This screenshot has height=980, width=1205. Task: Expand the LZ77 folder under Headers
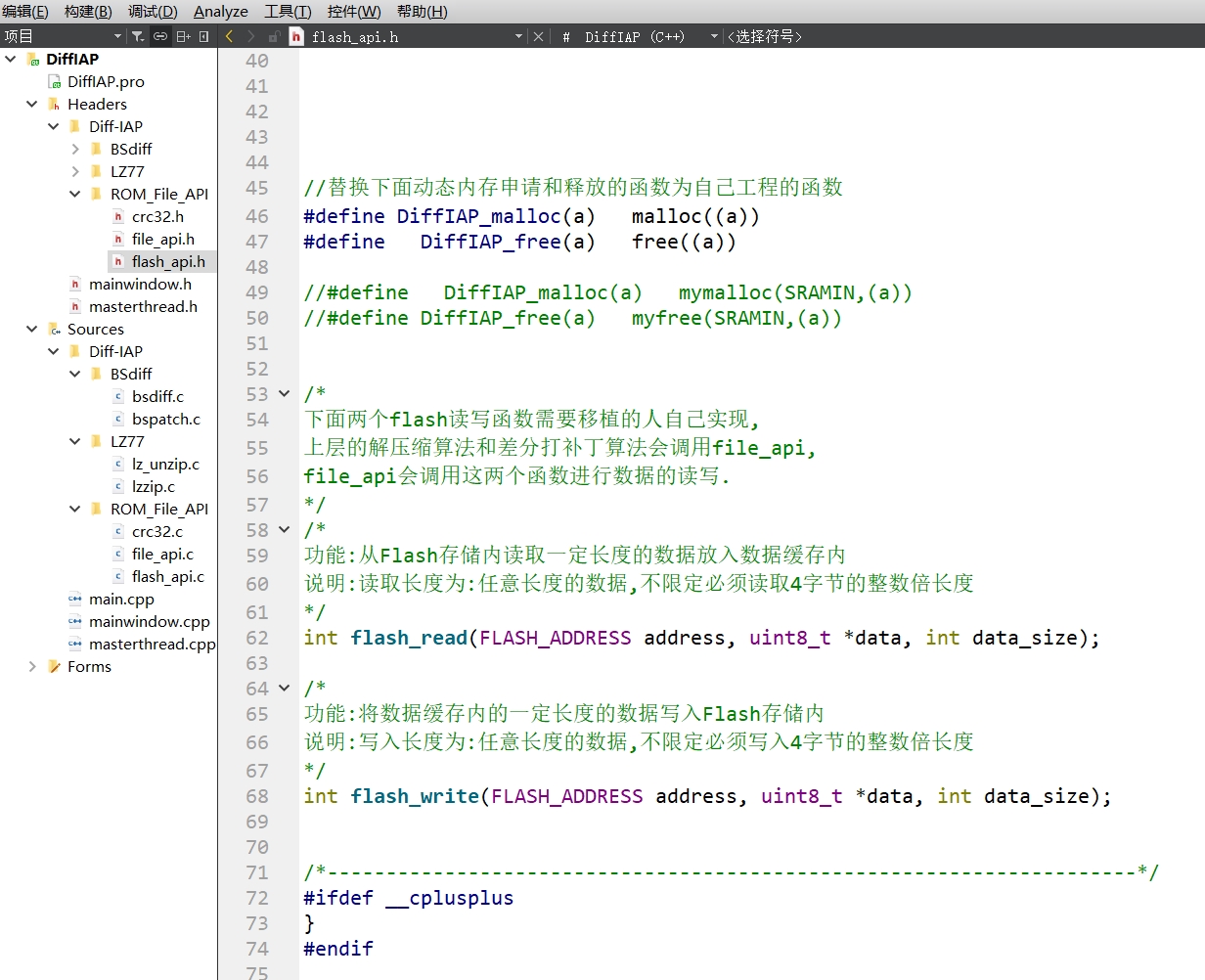coord(75,171)
